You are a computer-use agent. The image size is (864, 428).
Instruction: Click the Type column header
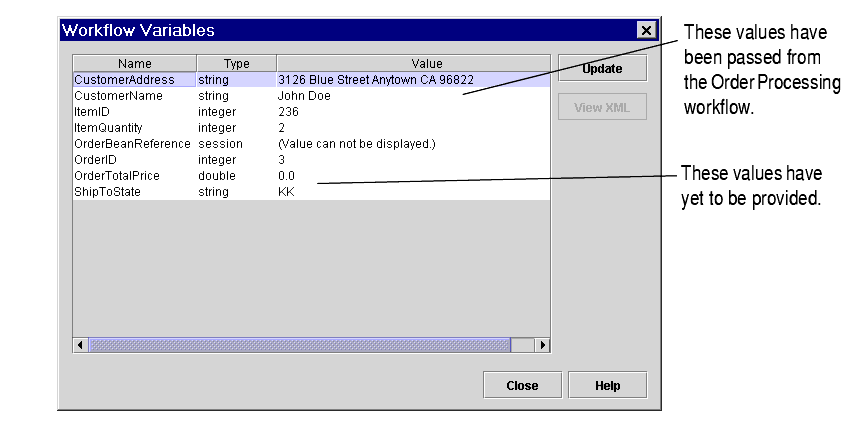click(x=237, y=64)
